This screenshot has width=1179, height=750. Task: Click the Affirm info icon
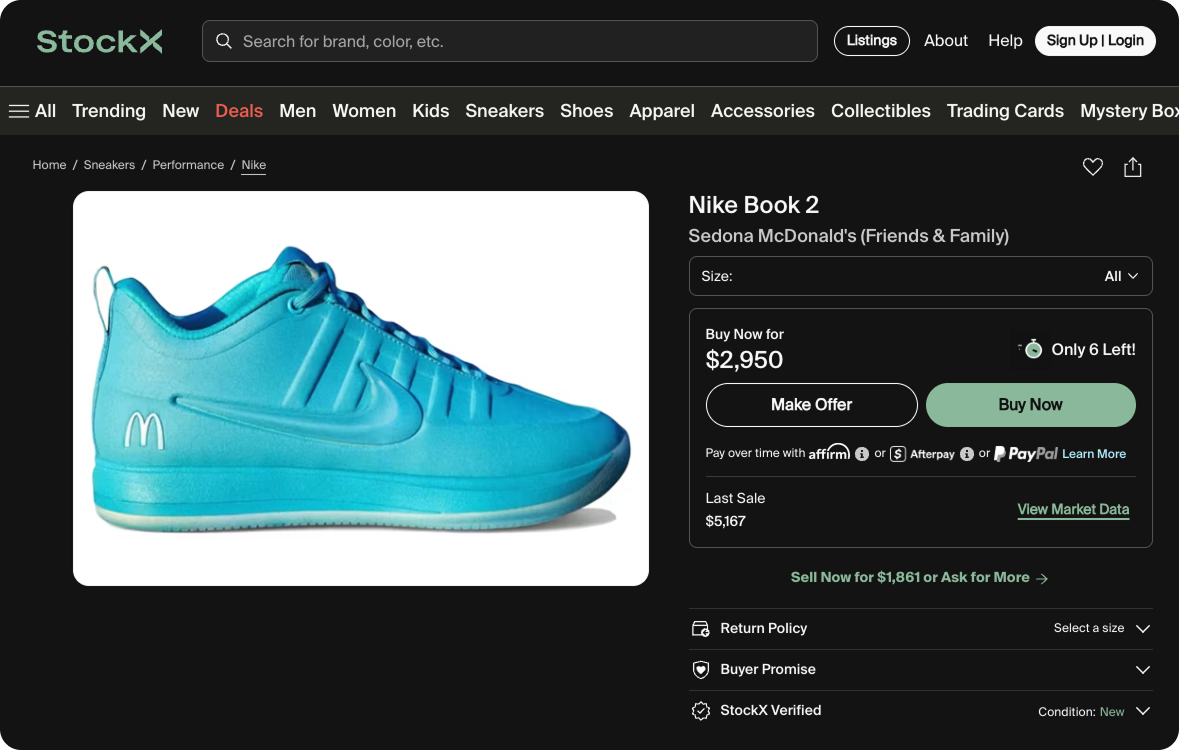tap(862, 454)
